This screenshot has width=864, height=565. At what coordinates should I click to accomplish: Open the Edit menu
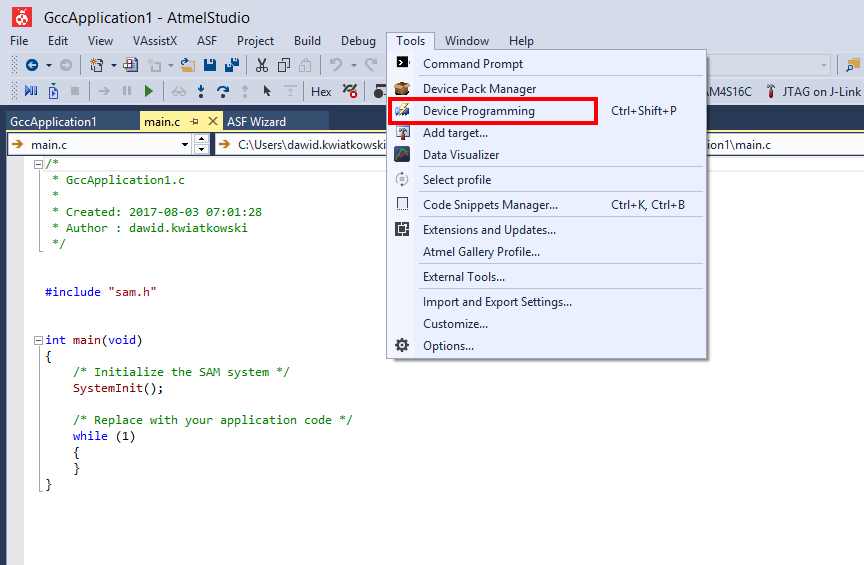point(58,41)
